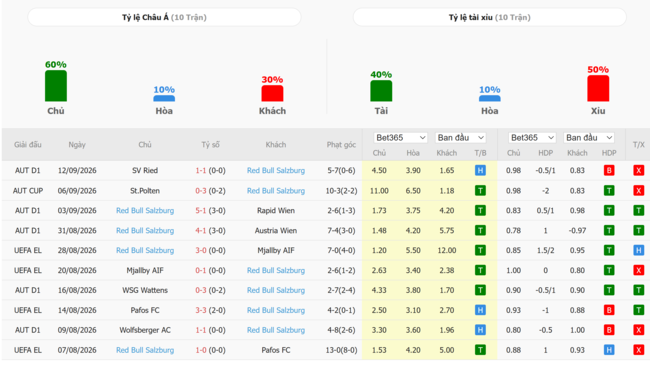Click blue H HDP badge in 07/08/2026 row
Image resolution: width=650 pixels, height=367 pixels.
click(x=609, y=350)
